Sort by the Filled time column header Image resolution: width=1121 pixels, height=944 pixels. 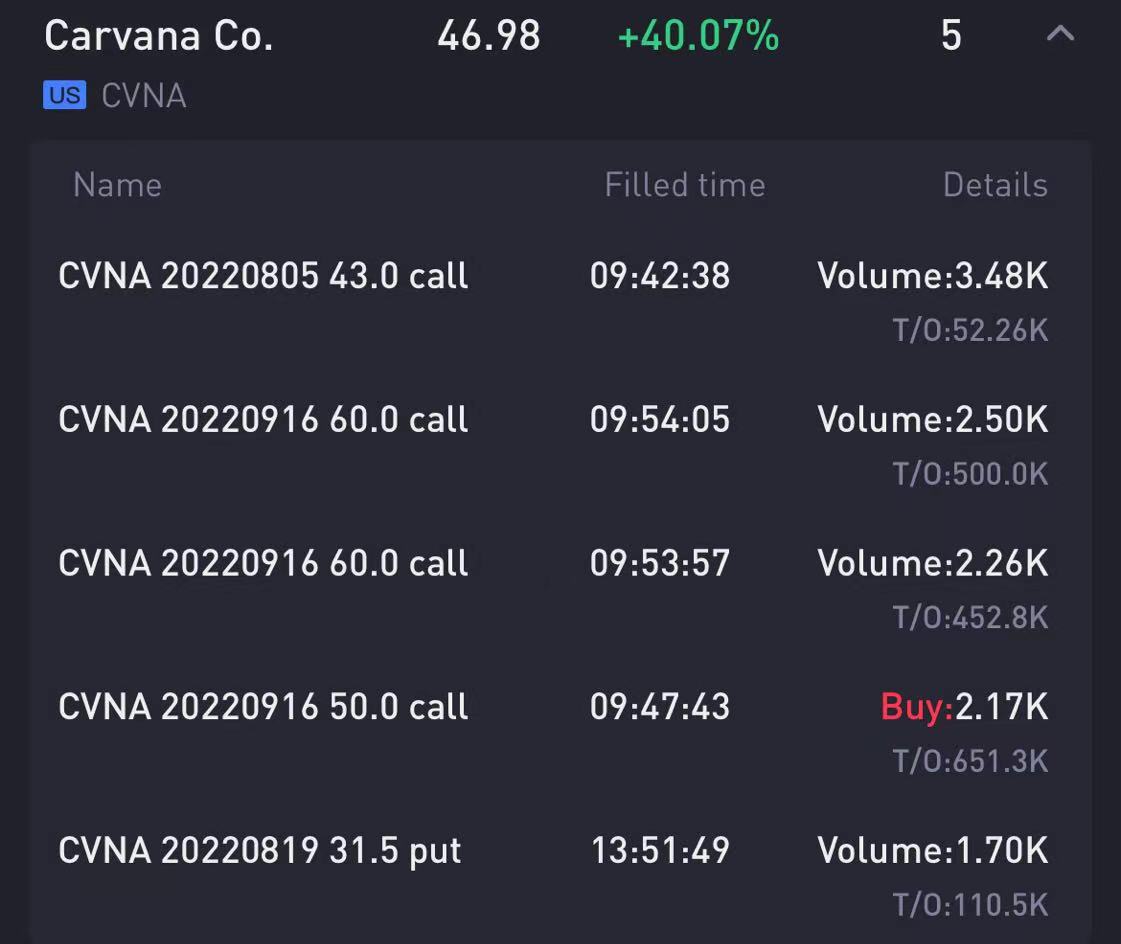[x=685, y=185]
